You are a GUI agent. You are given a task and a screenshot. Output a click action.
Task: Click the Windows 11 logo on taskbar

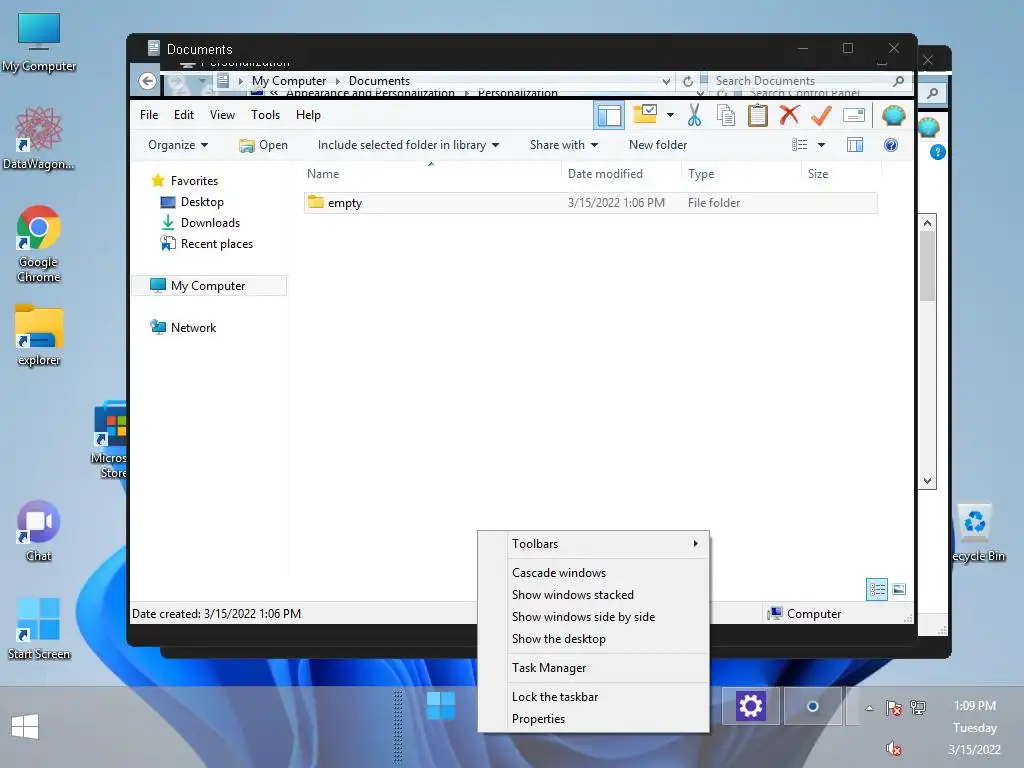coord(441,706)
